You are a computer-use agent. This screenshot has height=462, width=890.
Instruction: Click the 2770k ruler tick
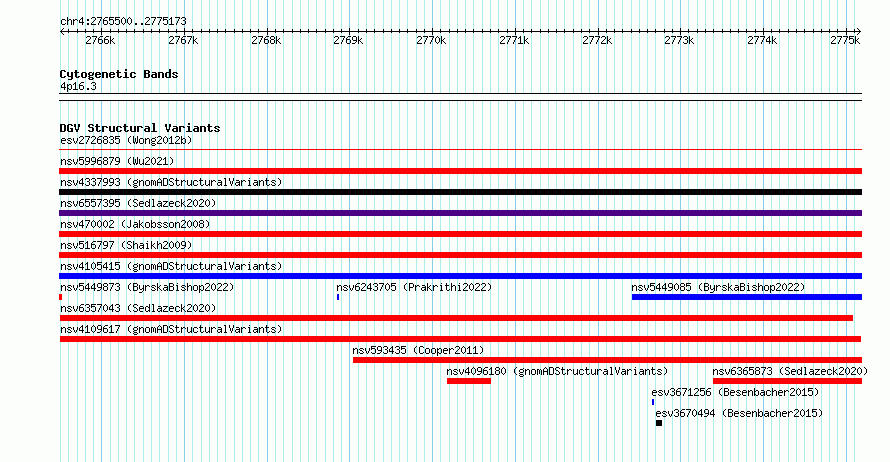point(431,40)
